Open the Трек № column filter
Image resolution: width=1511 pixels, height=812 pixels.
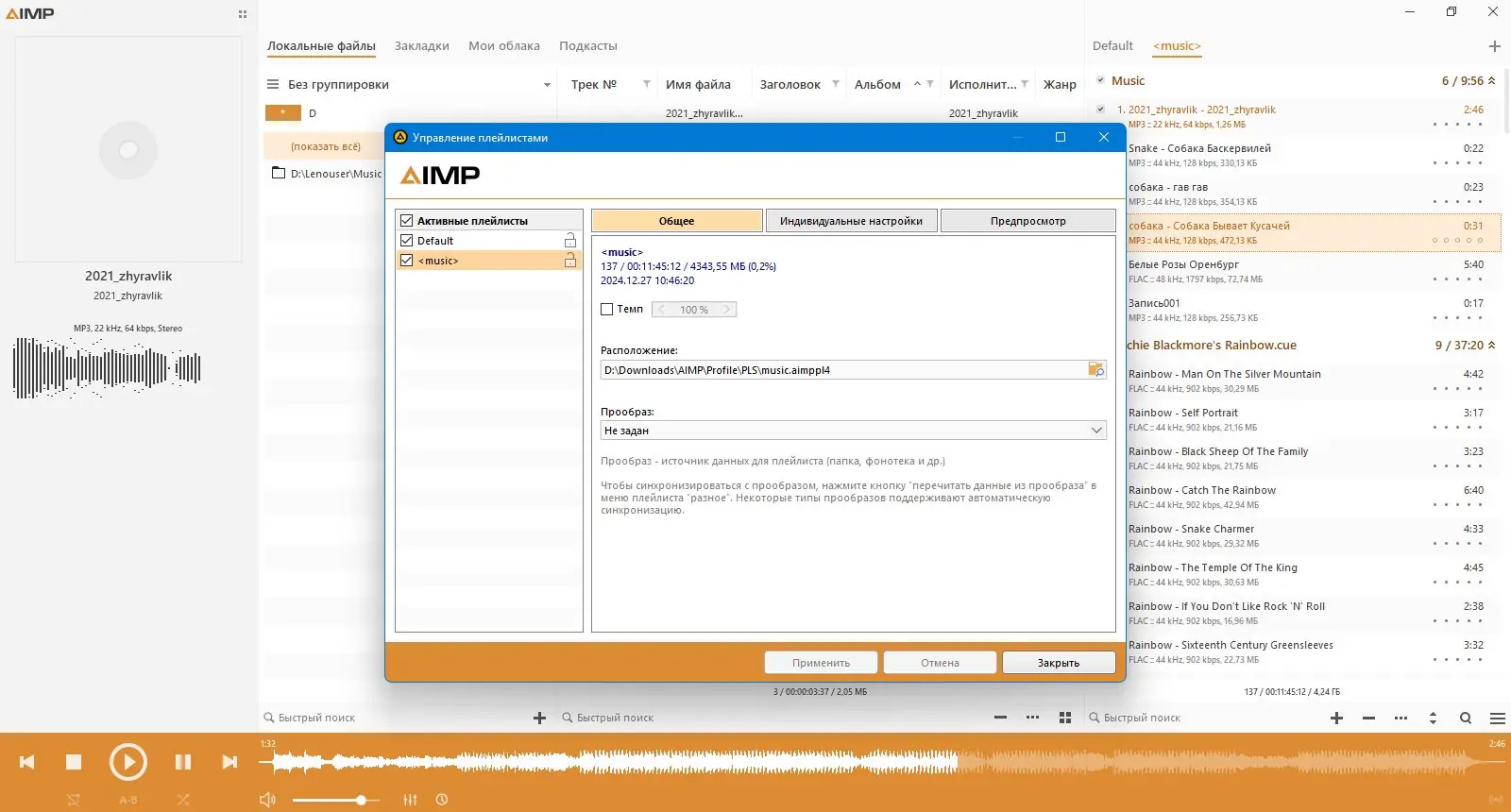click(x=646, y=84)
